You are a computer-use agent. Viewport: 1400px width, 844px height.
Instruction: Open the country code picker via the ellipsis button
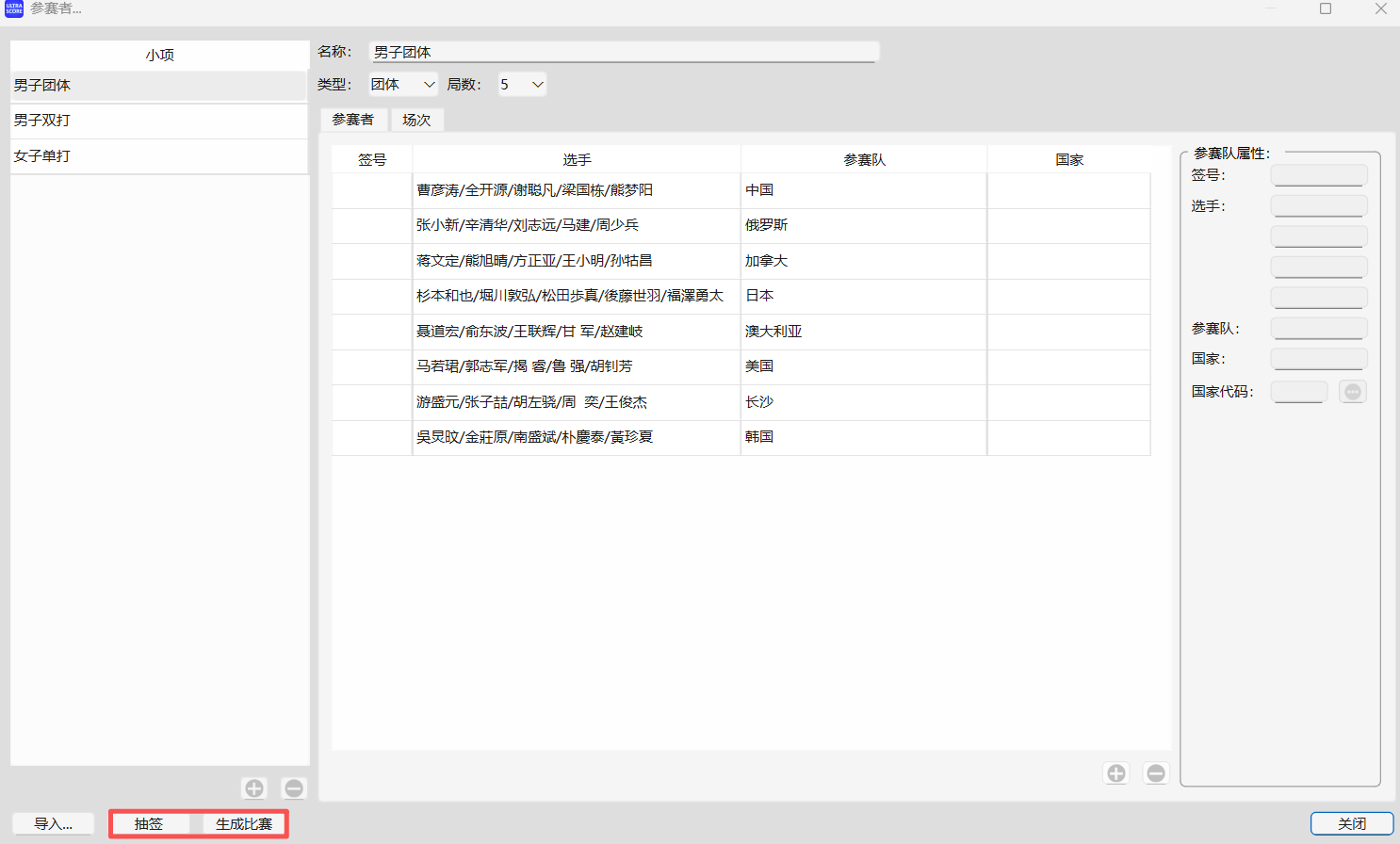point(1352,391)
